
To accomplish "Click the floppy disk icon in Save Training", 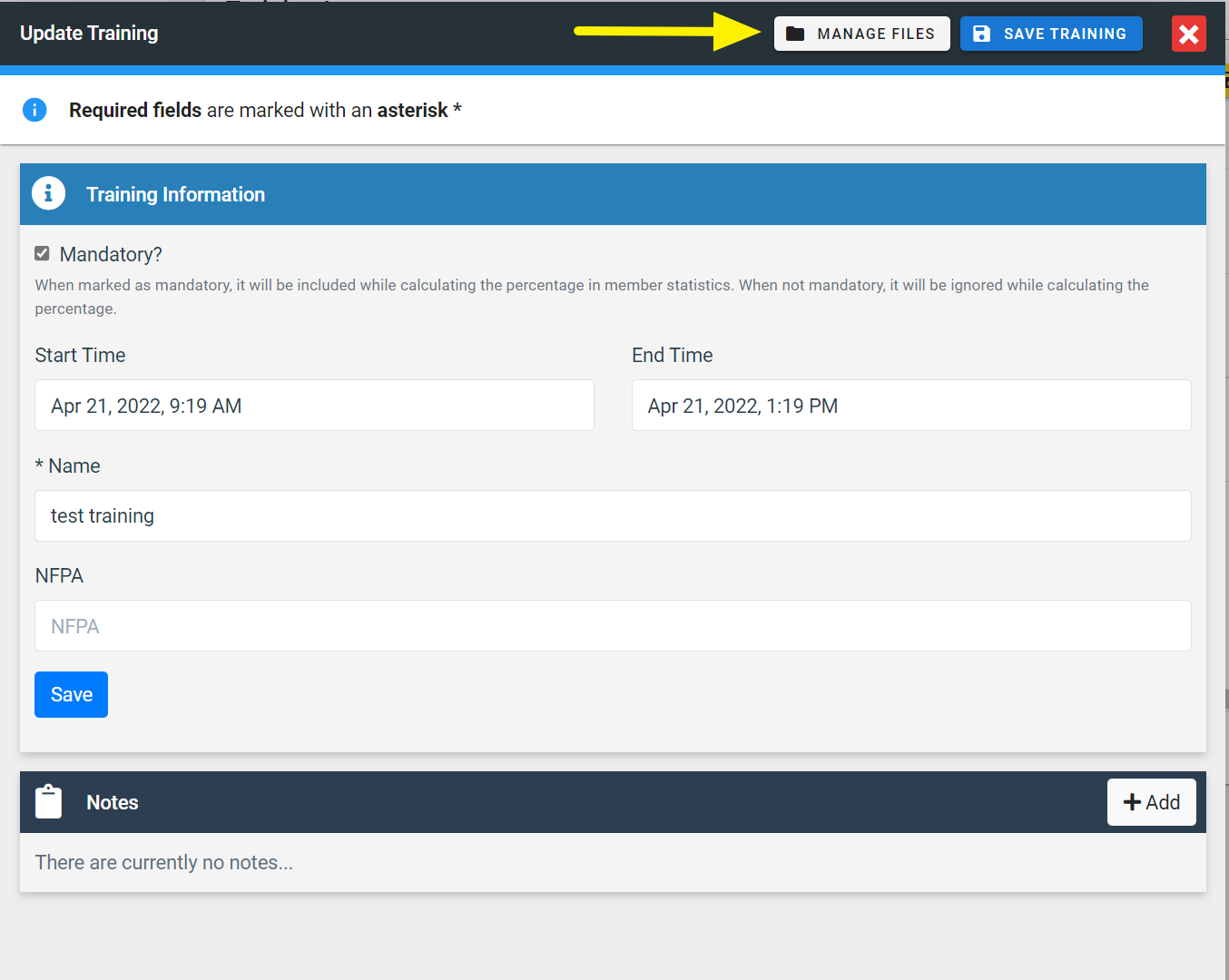I will pyautogui.click(x=981, y=34).
